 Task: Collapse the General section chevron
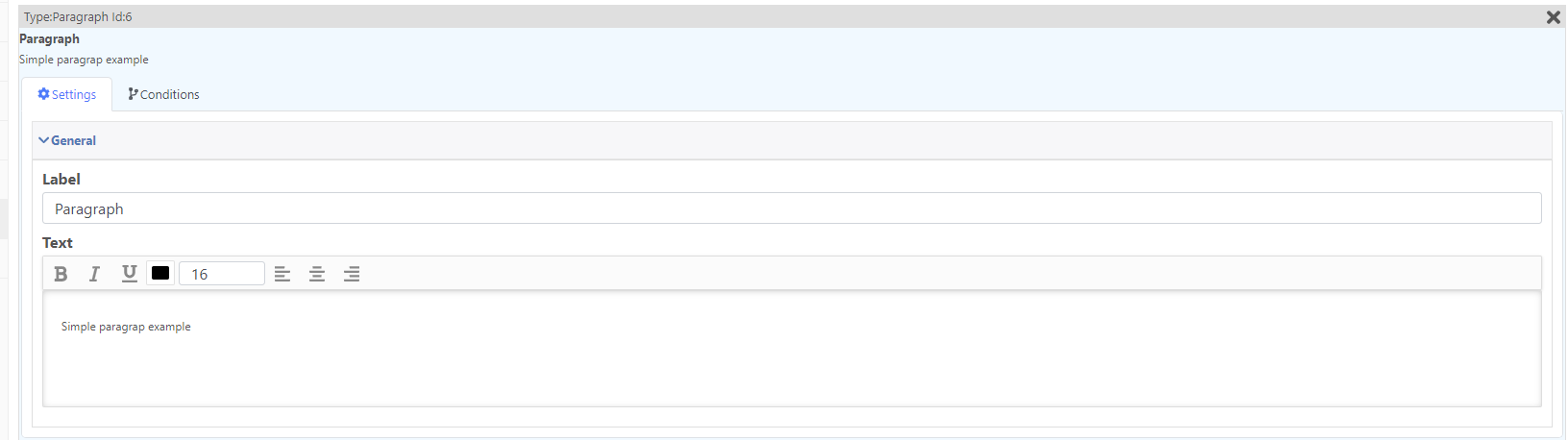(43, 140)
